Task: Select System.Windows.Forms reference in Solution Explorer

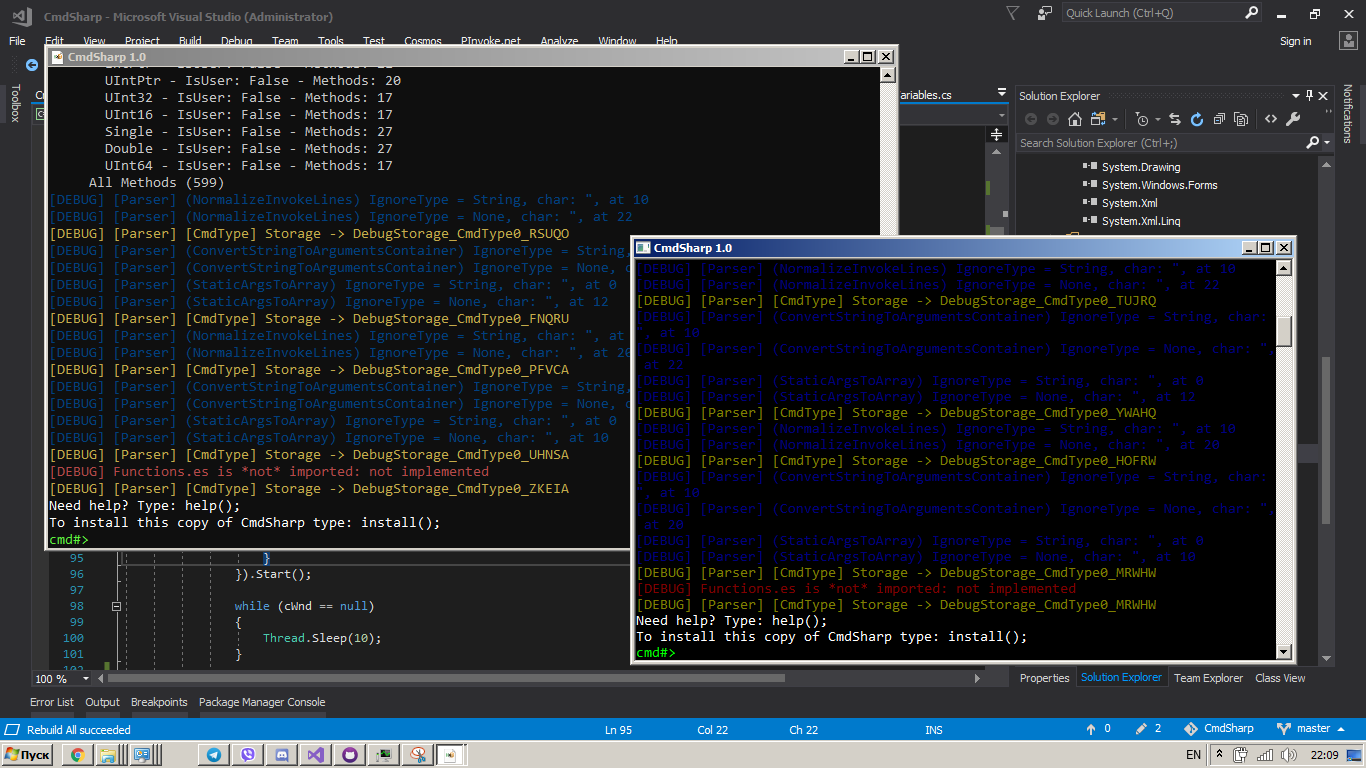Action: pos(1159,185)
